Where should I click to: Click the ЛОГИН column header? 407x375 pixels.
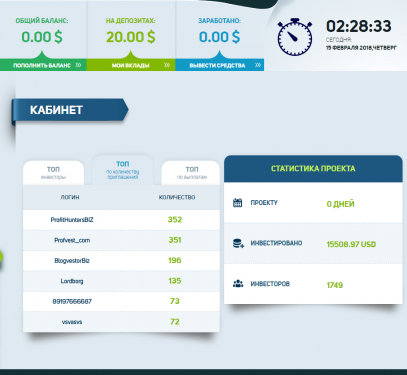[70, 197]
